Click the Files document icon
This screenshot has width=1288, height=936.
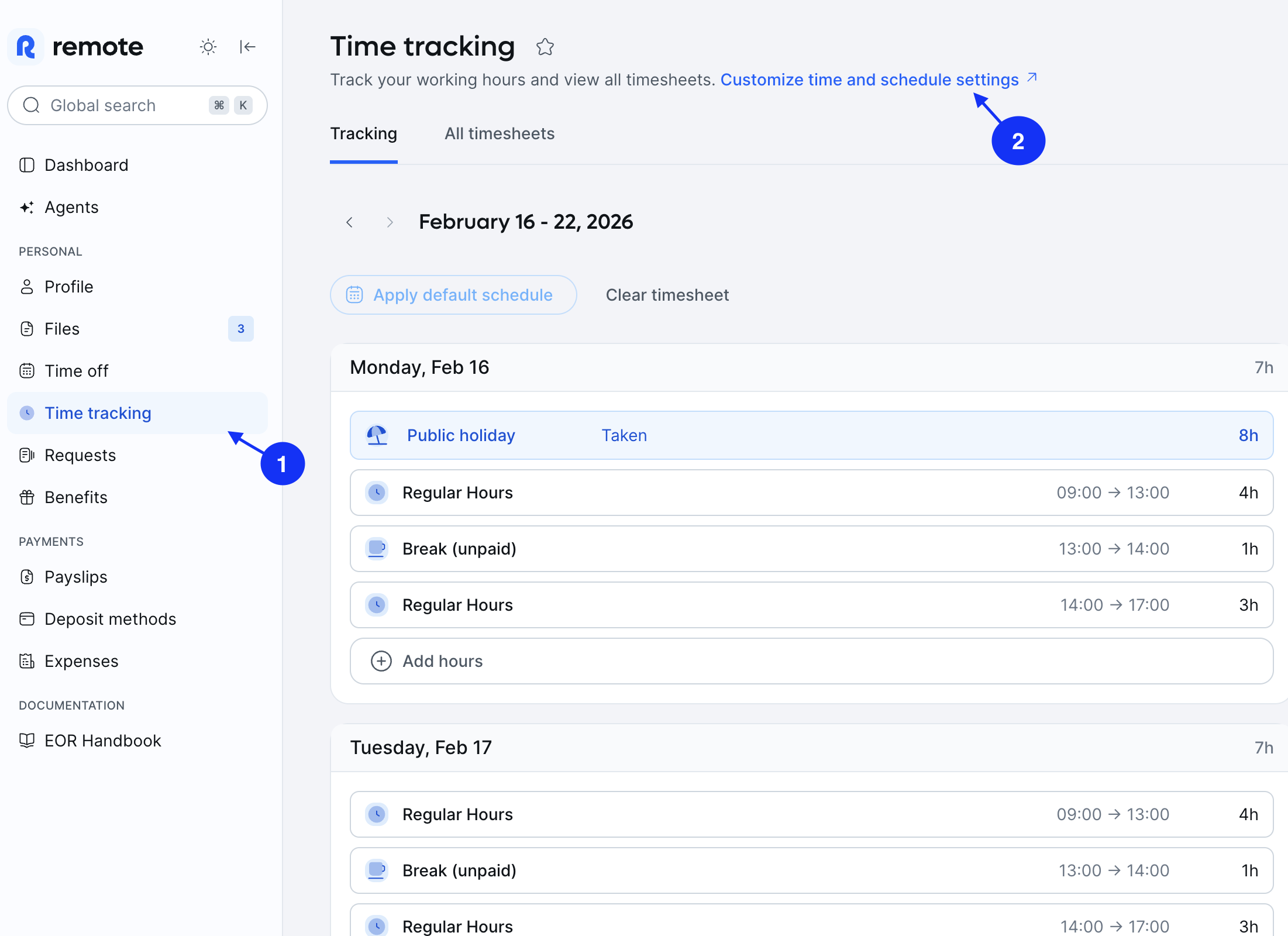(27, 329)
